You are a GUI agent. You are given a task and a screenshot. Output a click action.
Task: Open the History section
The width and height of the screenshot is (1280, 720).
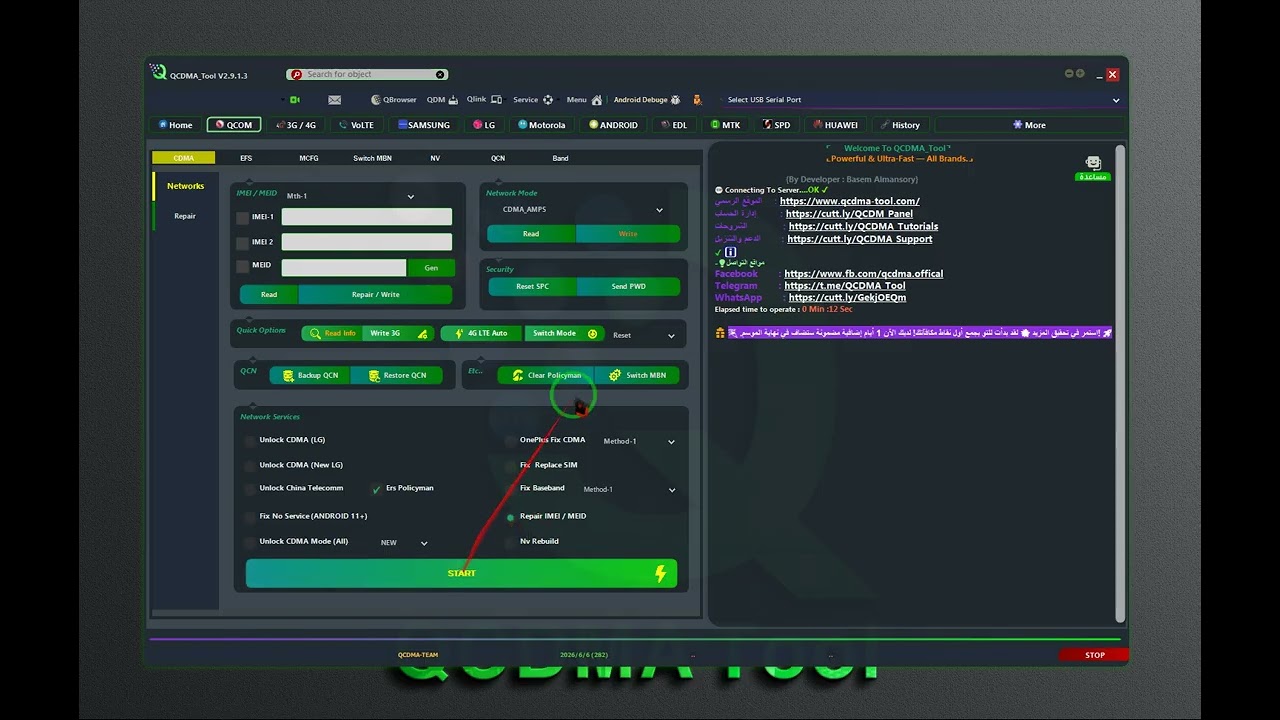pyautogui.click(x=900, y=125)
